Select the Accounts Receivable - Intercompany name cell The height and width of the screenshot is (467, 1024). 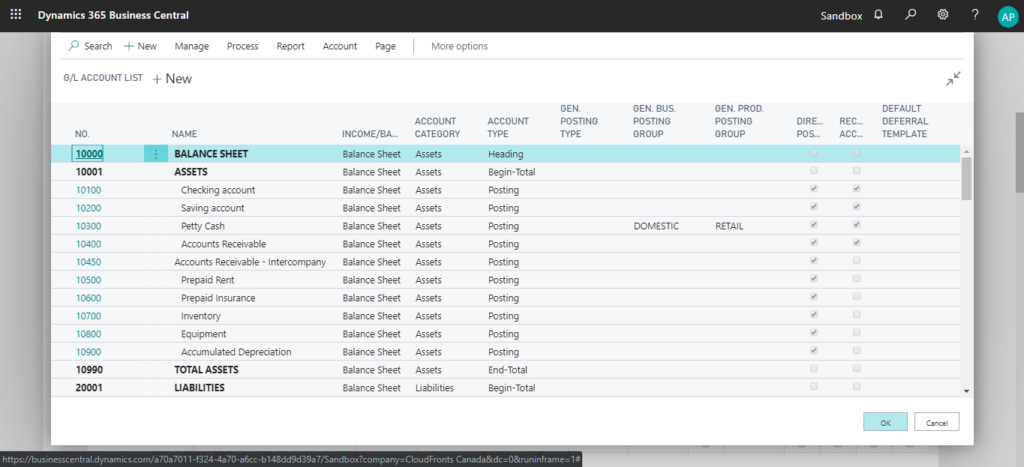coord(250,262)
